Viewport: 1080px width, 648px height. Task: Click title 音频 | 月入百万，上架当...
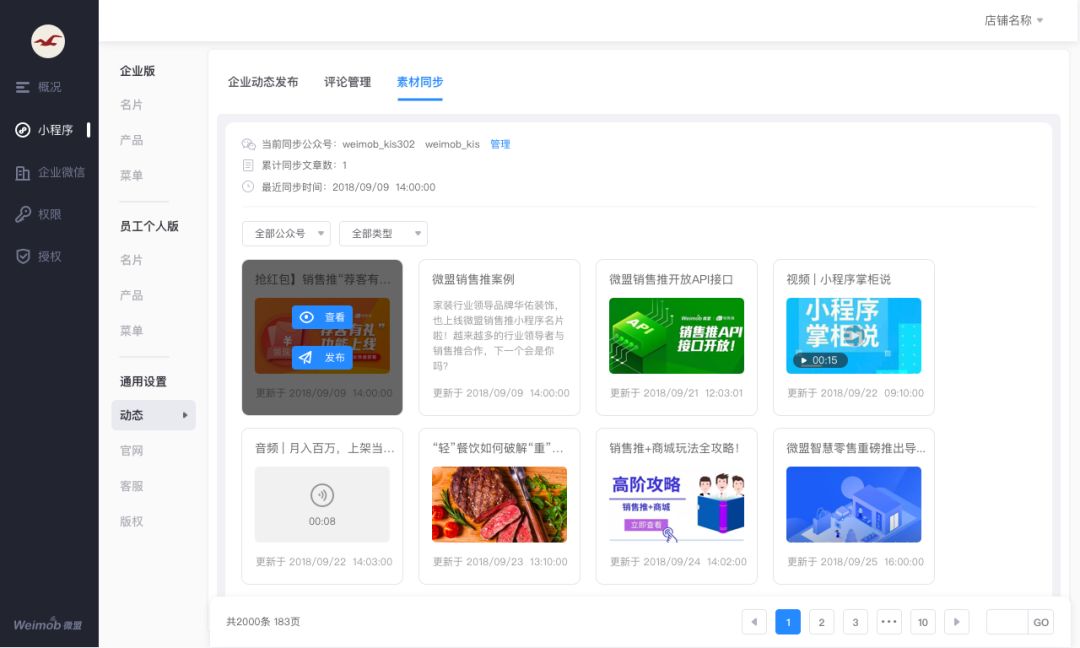(324, 448)
